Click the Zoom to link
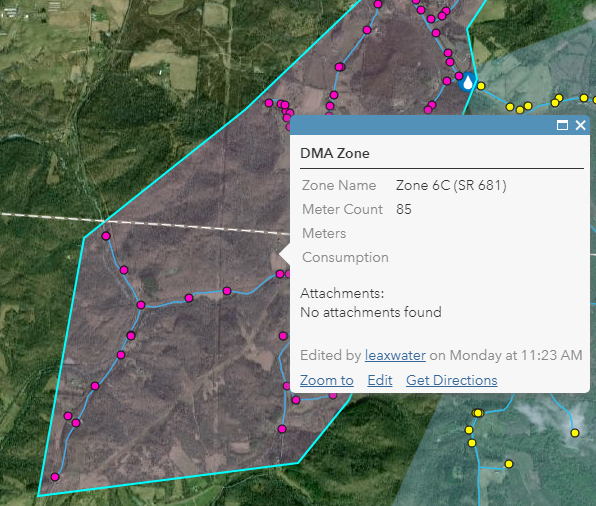Image resolution: width=596 pixels, height=506 pixels. [327, 380]
